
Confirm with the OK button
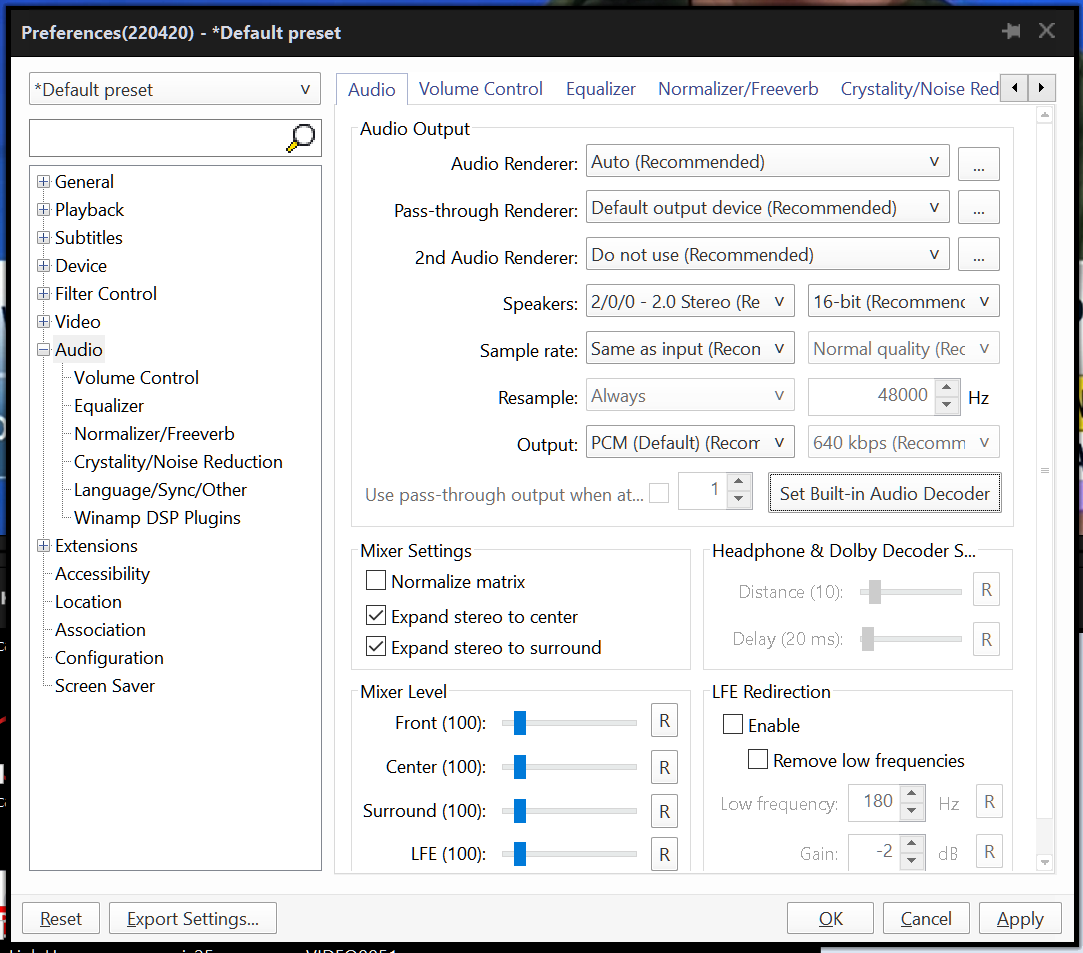[x=830, y=918]
